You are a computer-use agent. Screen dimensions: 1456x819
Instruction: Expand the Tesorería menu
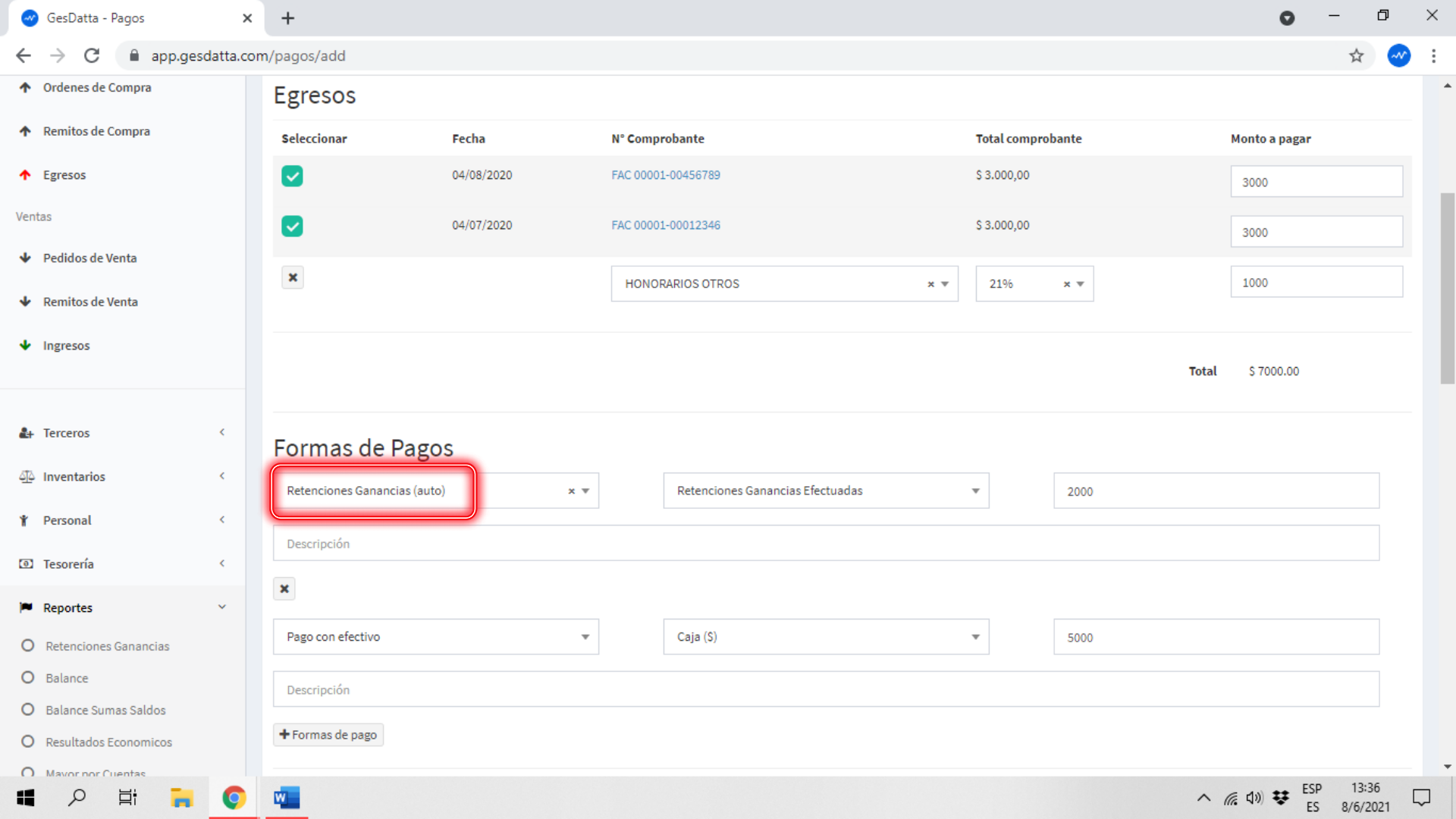point(122,564)
